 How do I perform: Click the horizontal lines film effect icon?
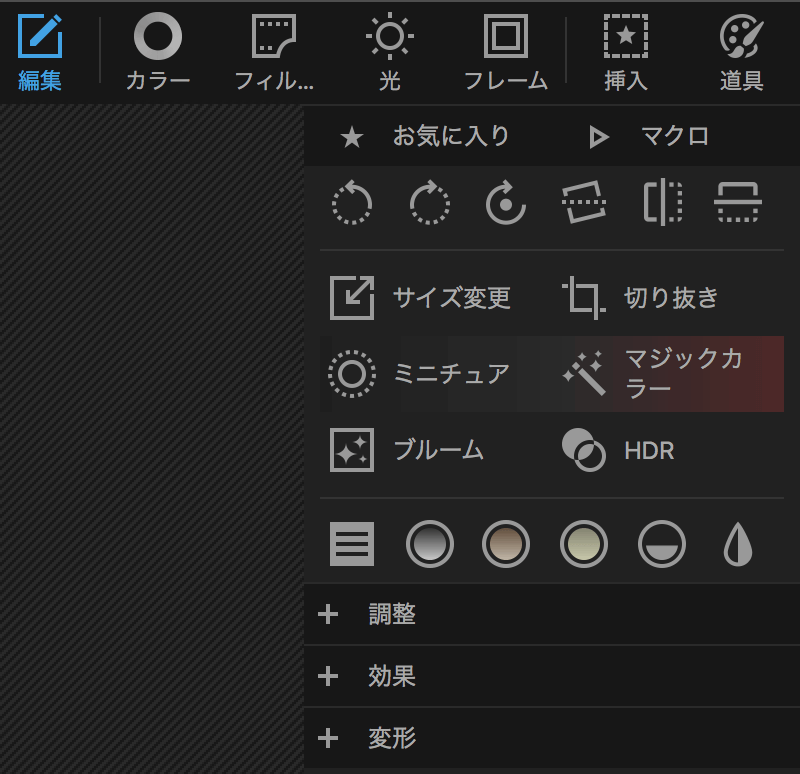(352, 545)
